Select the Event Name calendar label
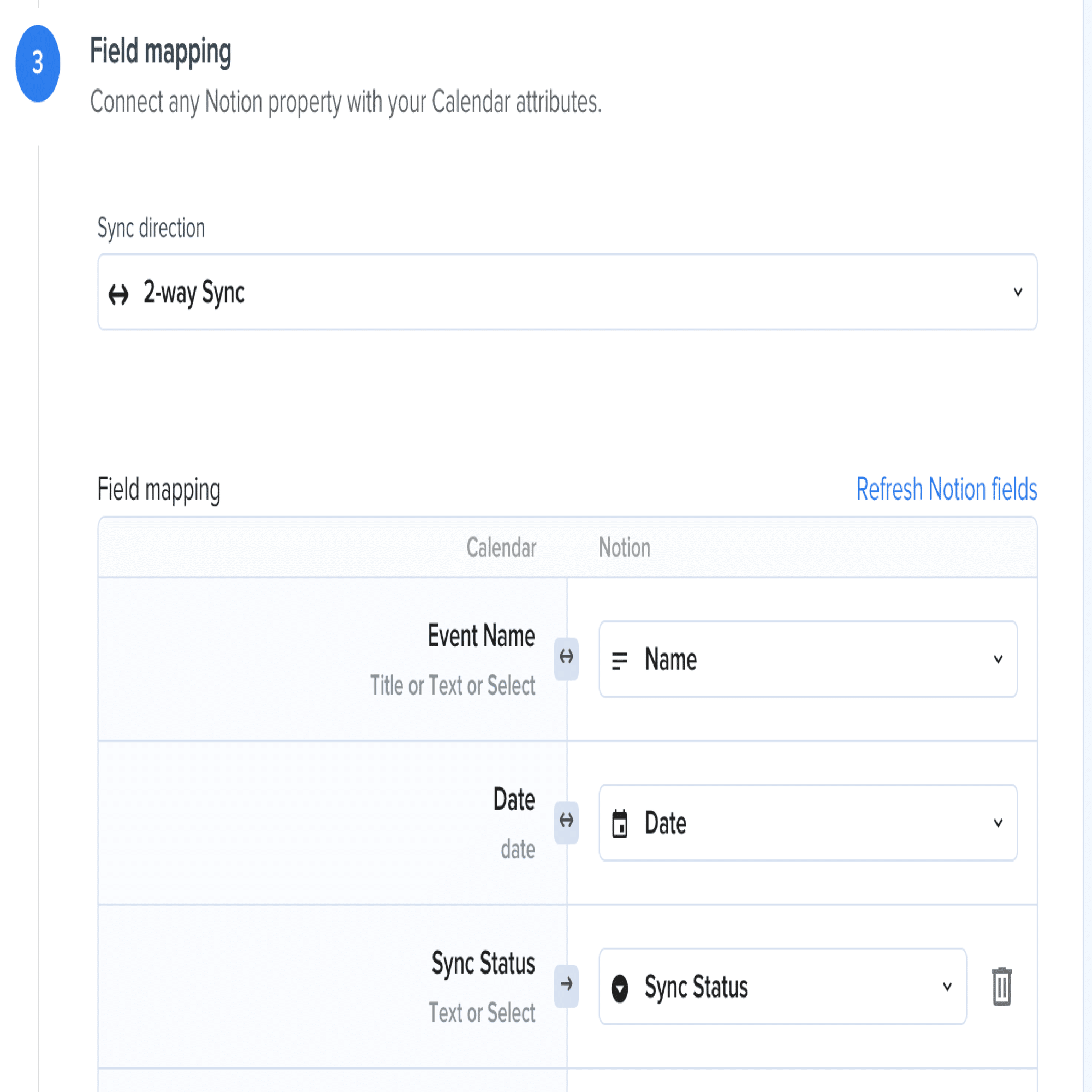Image resolution: width=1092 pixels, height=1092 pixels. click(x=481, y=636)
